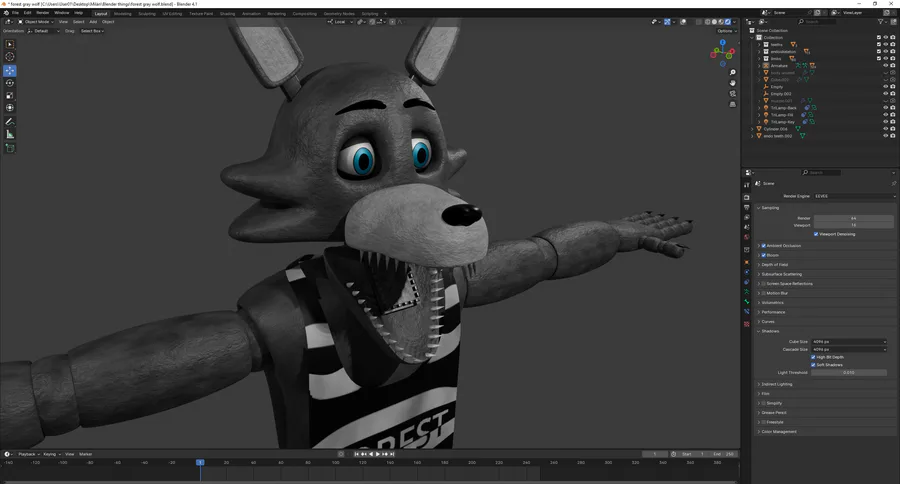Open the Output properties tab icon
Viewport: 900px width, 484px height.
747,207
